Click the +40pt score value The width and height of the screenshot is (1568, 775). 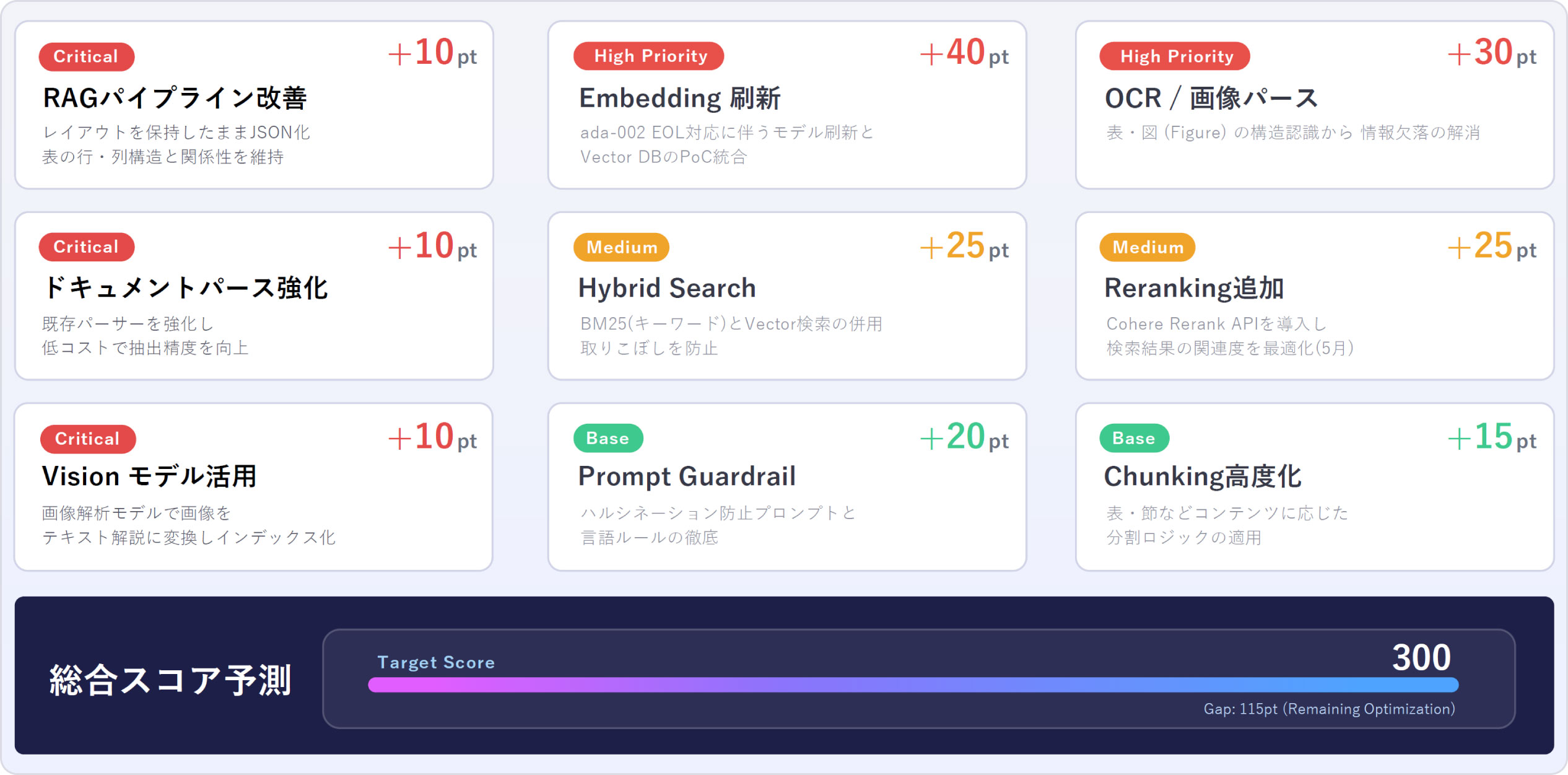tap(964, 52)
